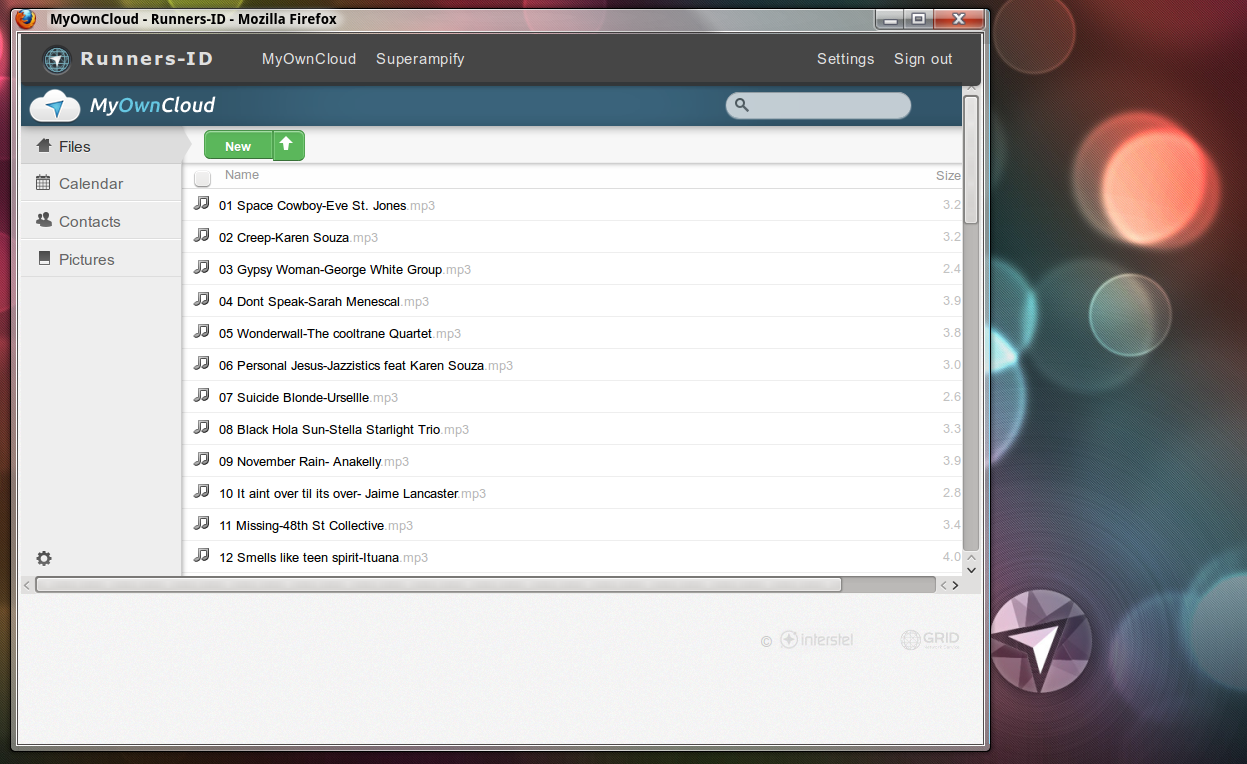Select the file 05 Wonderwall-The cooltrane Quartet.mp3
1247x764 pixels.
[x=340, y=333]
